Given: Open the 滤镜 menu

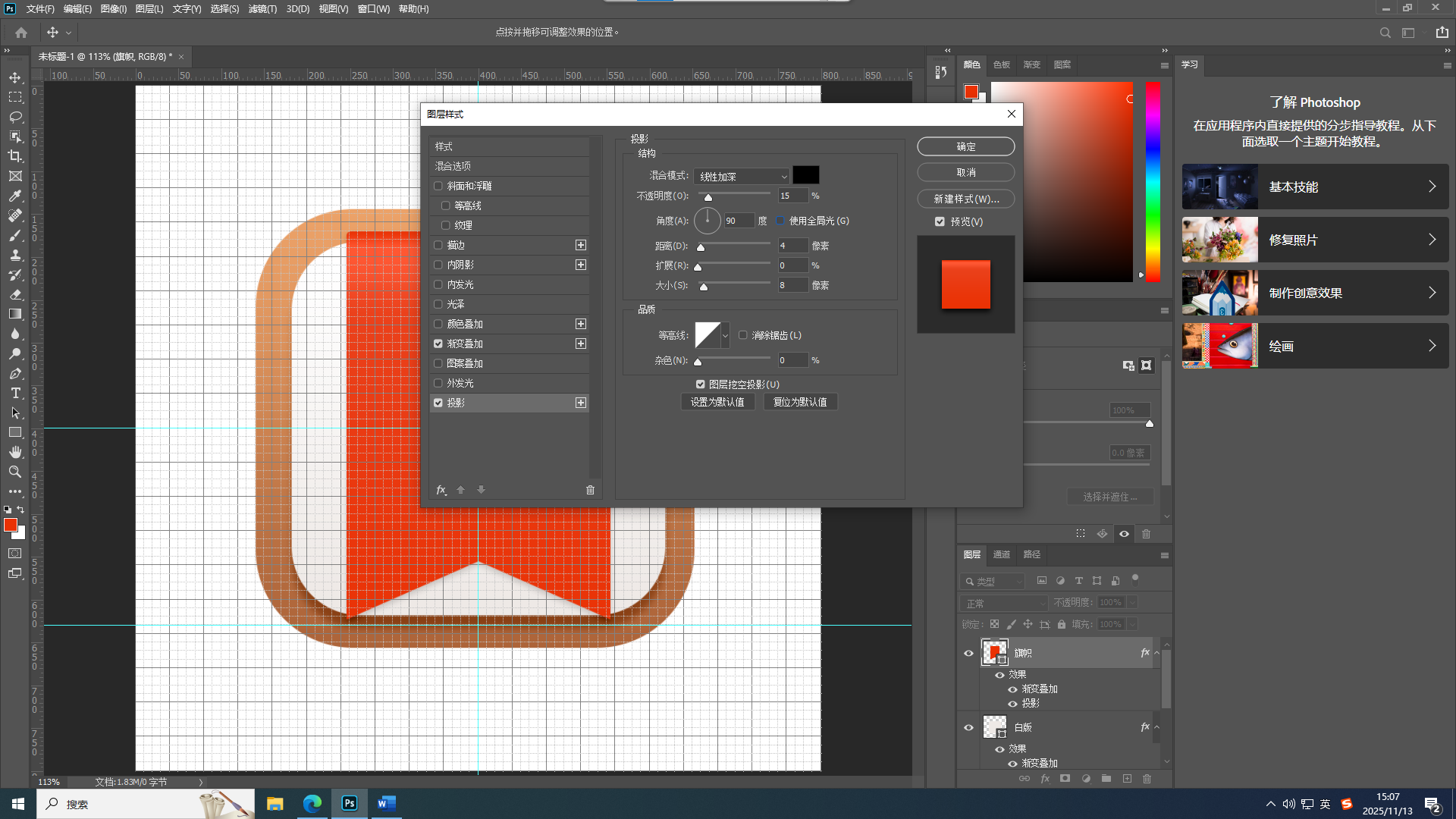Looking at the screenshot, I should point(262,9).
